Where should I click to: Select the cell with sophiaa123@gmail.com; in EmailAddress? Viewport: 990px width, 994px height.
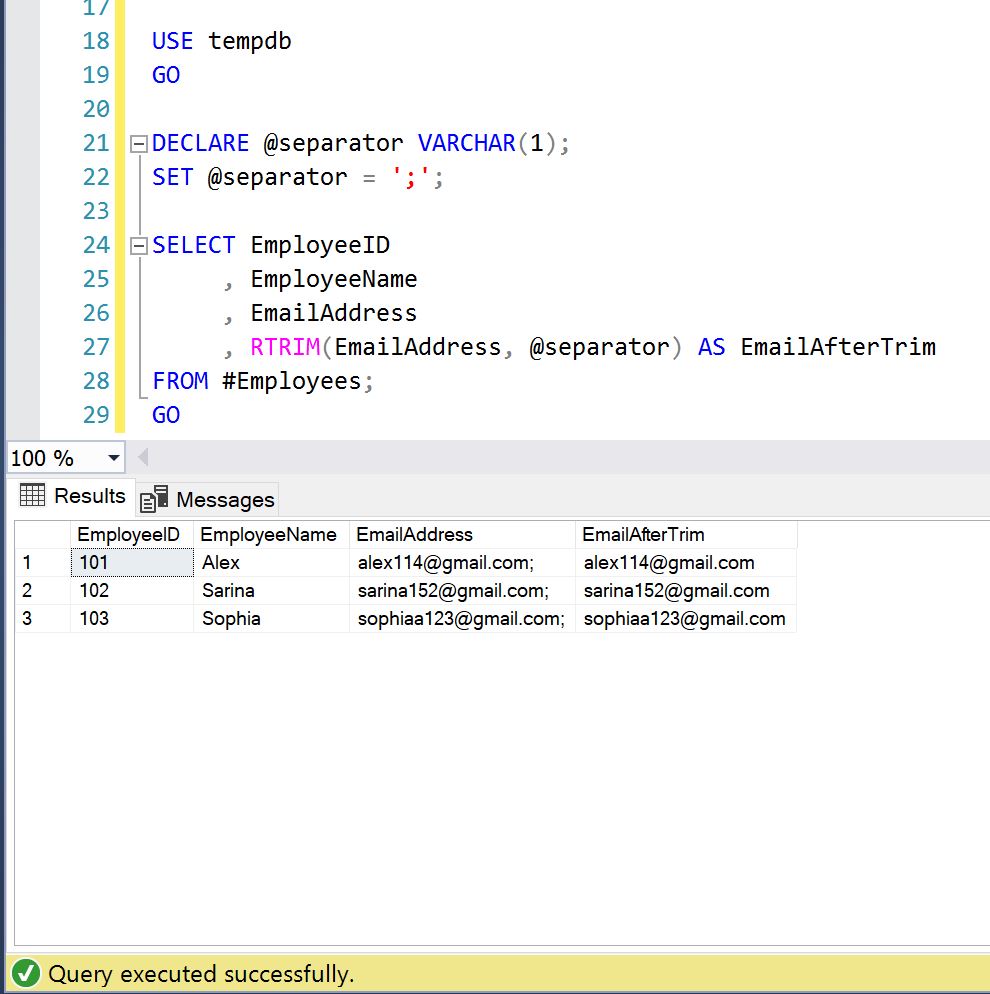[461, 619]
